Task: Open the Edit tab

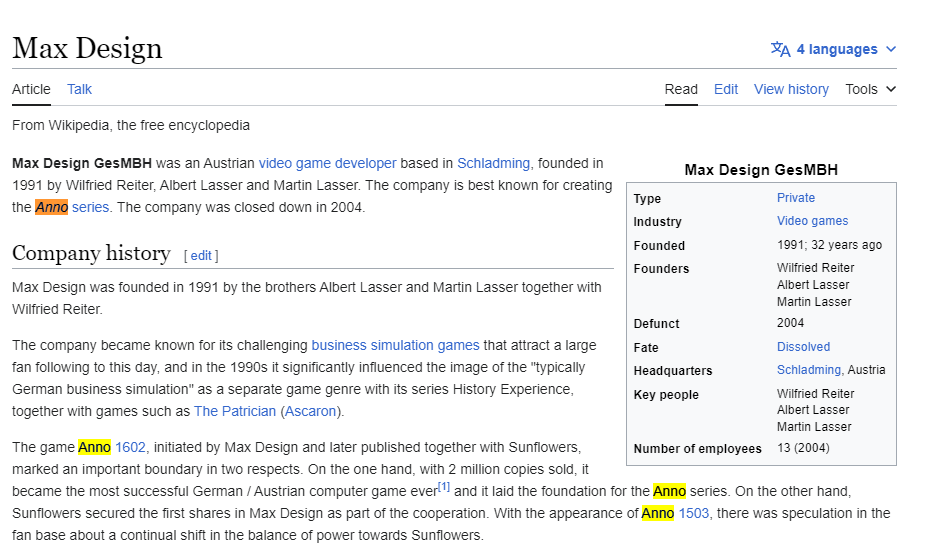Action: 726,89
